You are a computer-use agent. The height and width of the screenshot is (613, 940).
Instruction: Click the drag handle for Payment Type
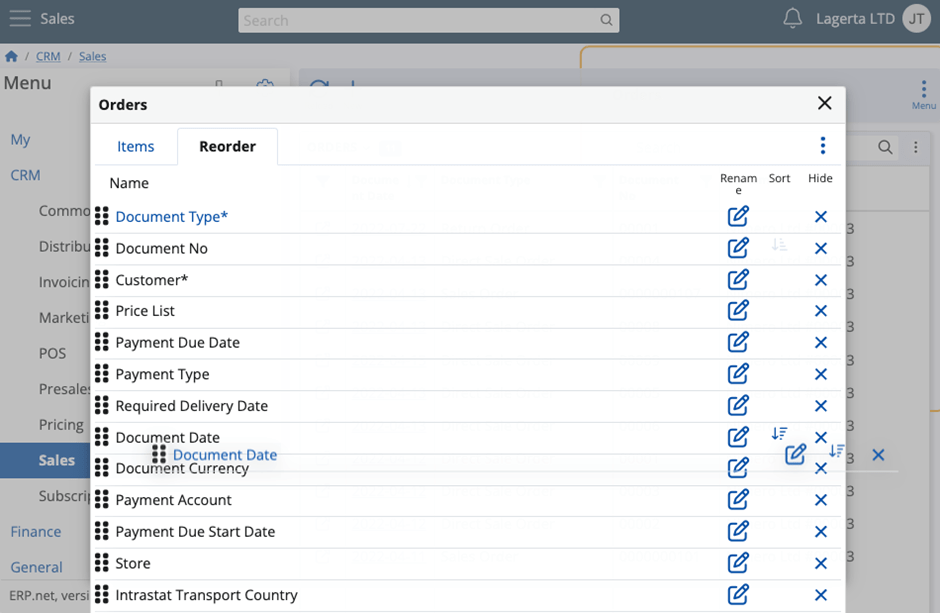click(x=102, y=373)
